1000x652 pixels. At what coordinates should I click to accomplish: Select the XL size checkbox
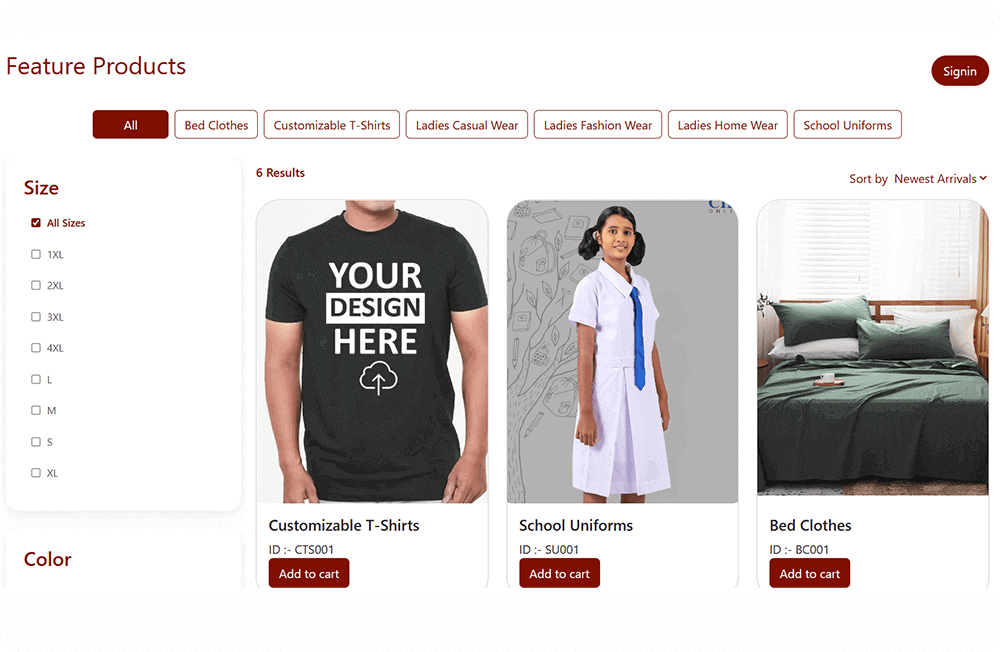click(x=36, y=473)
